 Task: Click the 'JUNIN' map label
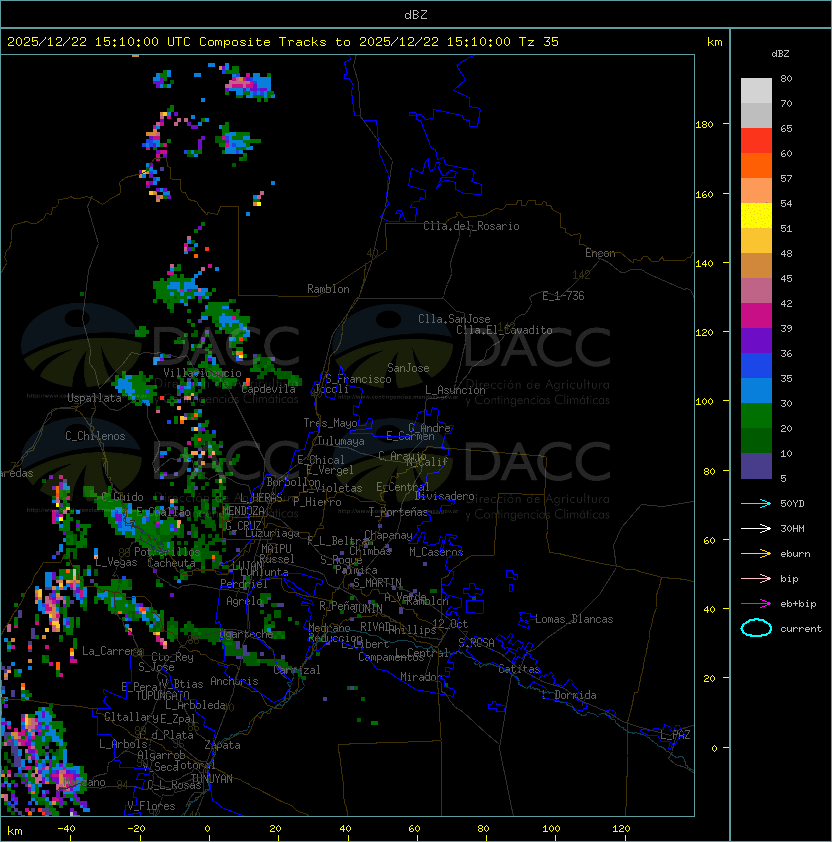click(x=368, y=608)
